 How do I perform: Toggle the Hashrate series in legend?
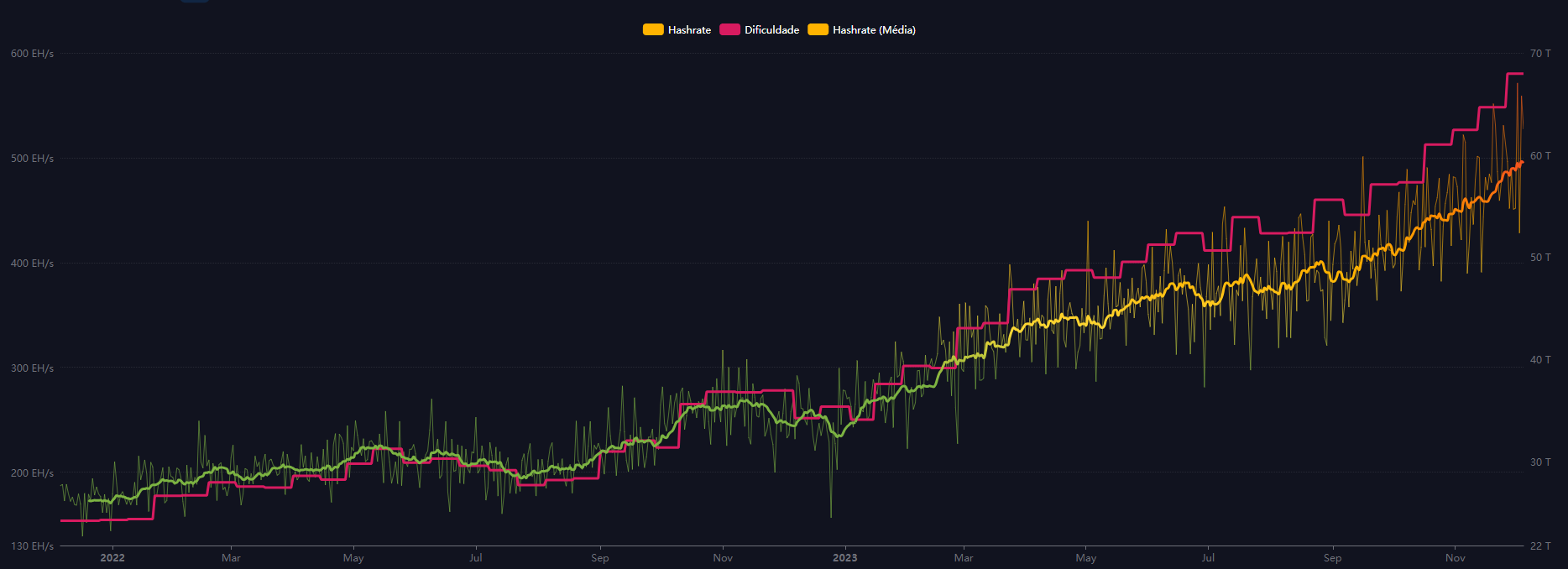click(x=688, y=30)
